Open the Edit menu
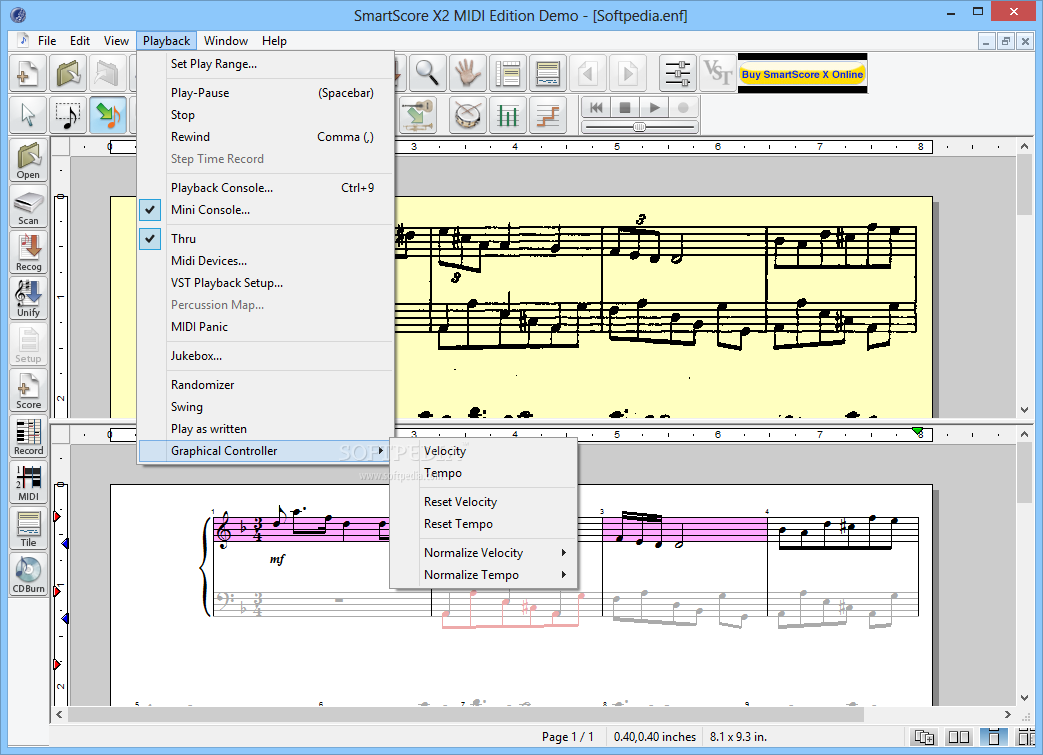This screenshot has width=1043, height=755. [80, 41]
